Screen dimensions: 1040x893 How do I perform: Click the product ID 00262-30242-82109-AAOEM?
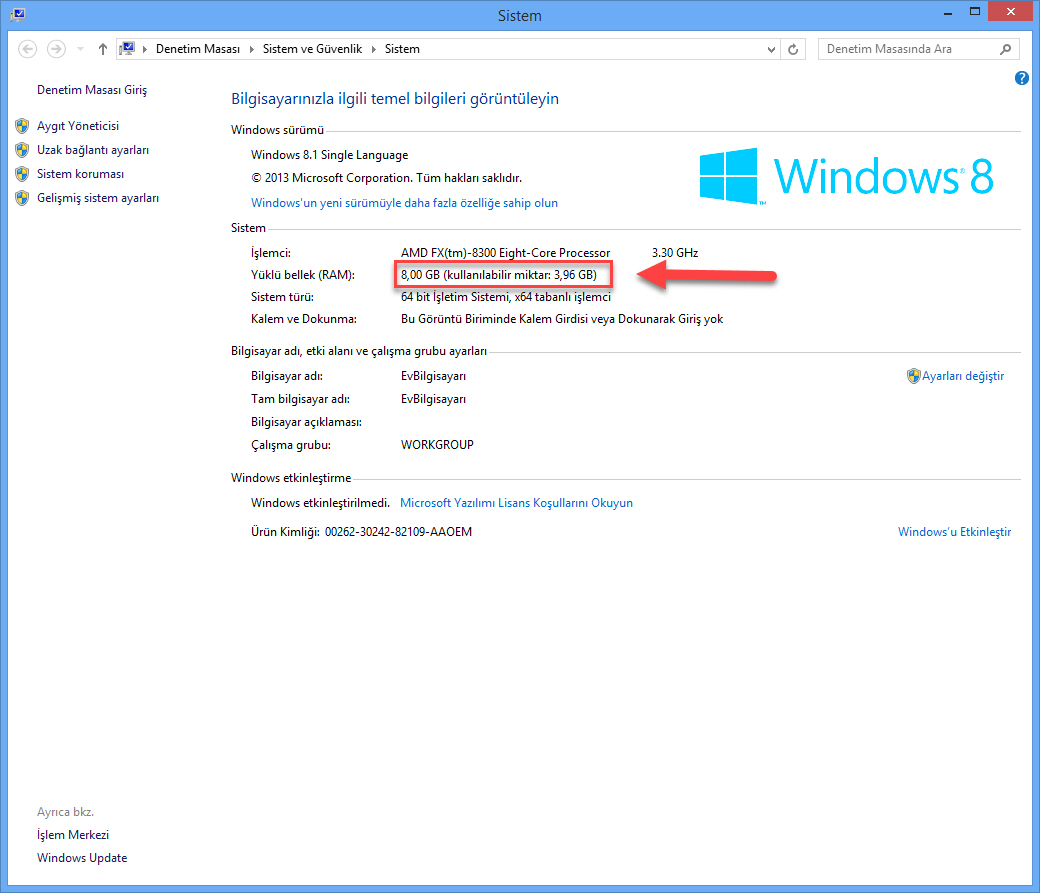tap(399, 532)
